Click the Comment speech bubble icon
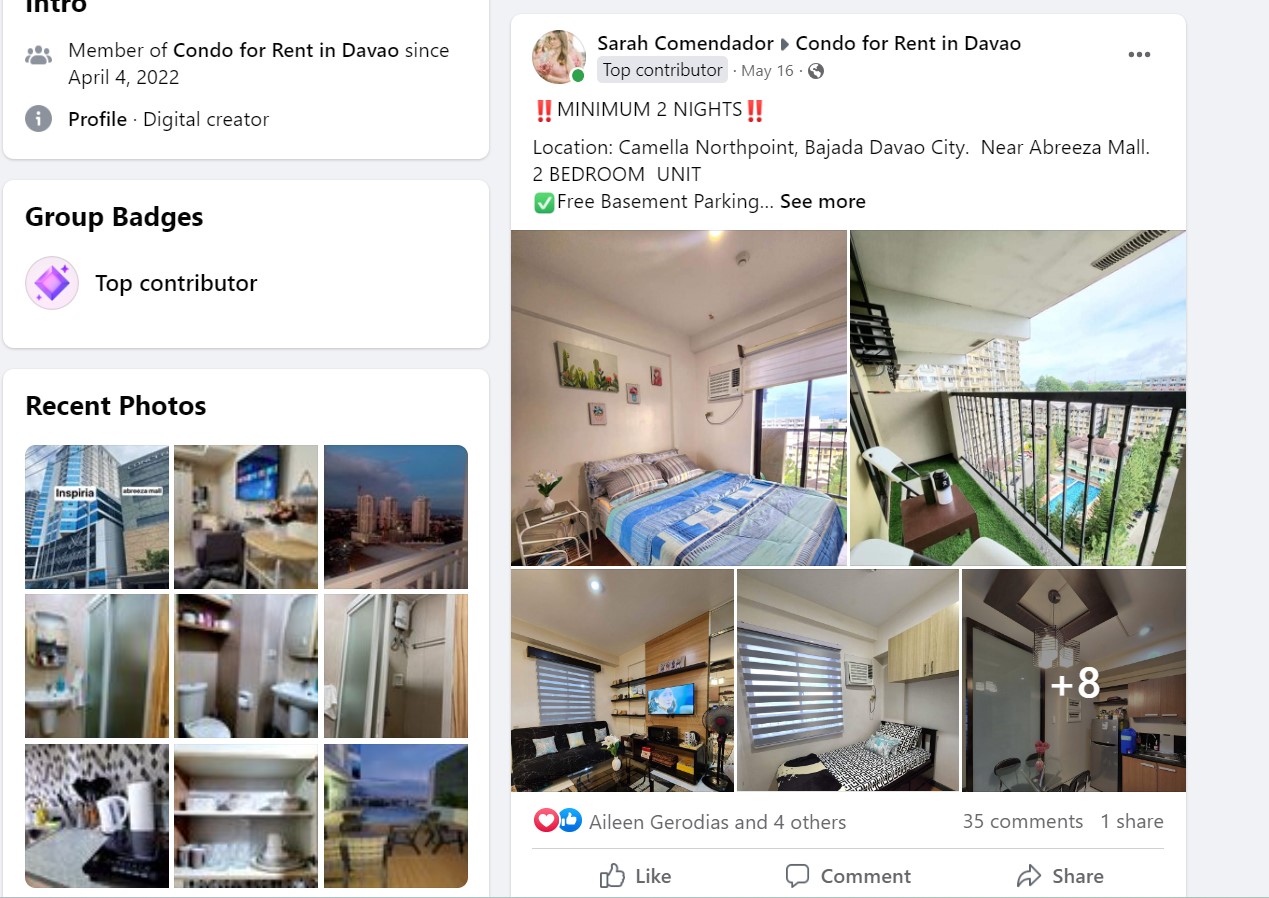The image size is (1269, 898). [797, 876]
